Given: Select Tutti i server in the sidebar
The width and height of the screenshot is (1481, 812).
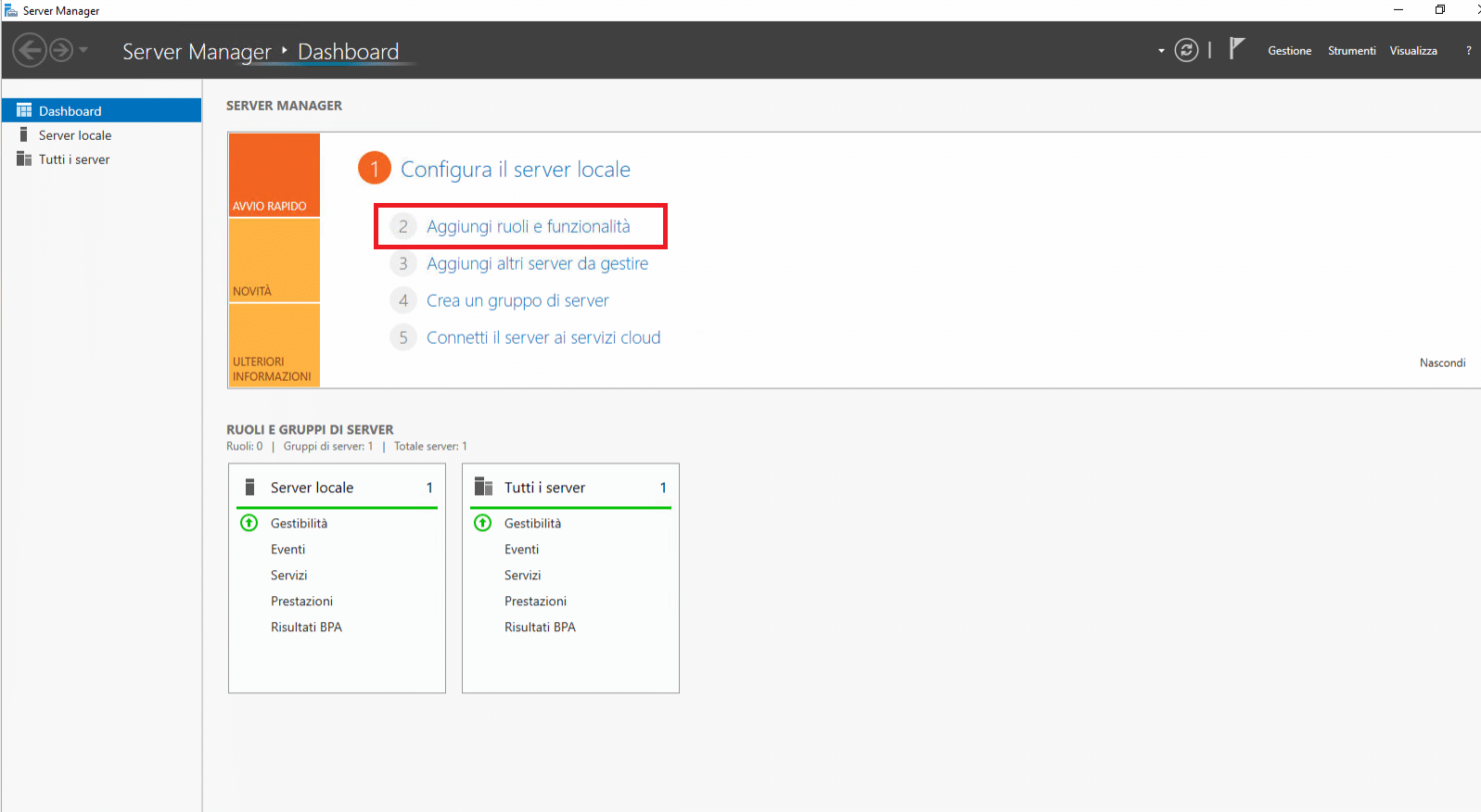Looking at the screenshot, I should click(101, 159).
